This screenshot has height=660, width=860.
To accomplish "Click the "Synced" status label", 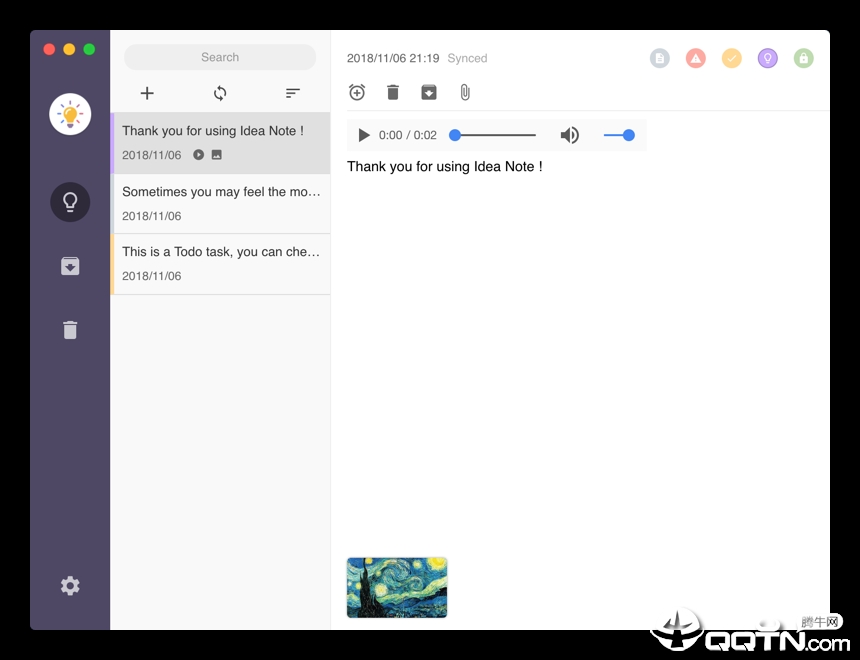I will click(x=467, y=58).
